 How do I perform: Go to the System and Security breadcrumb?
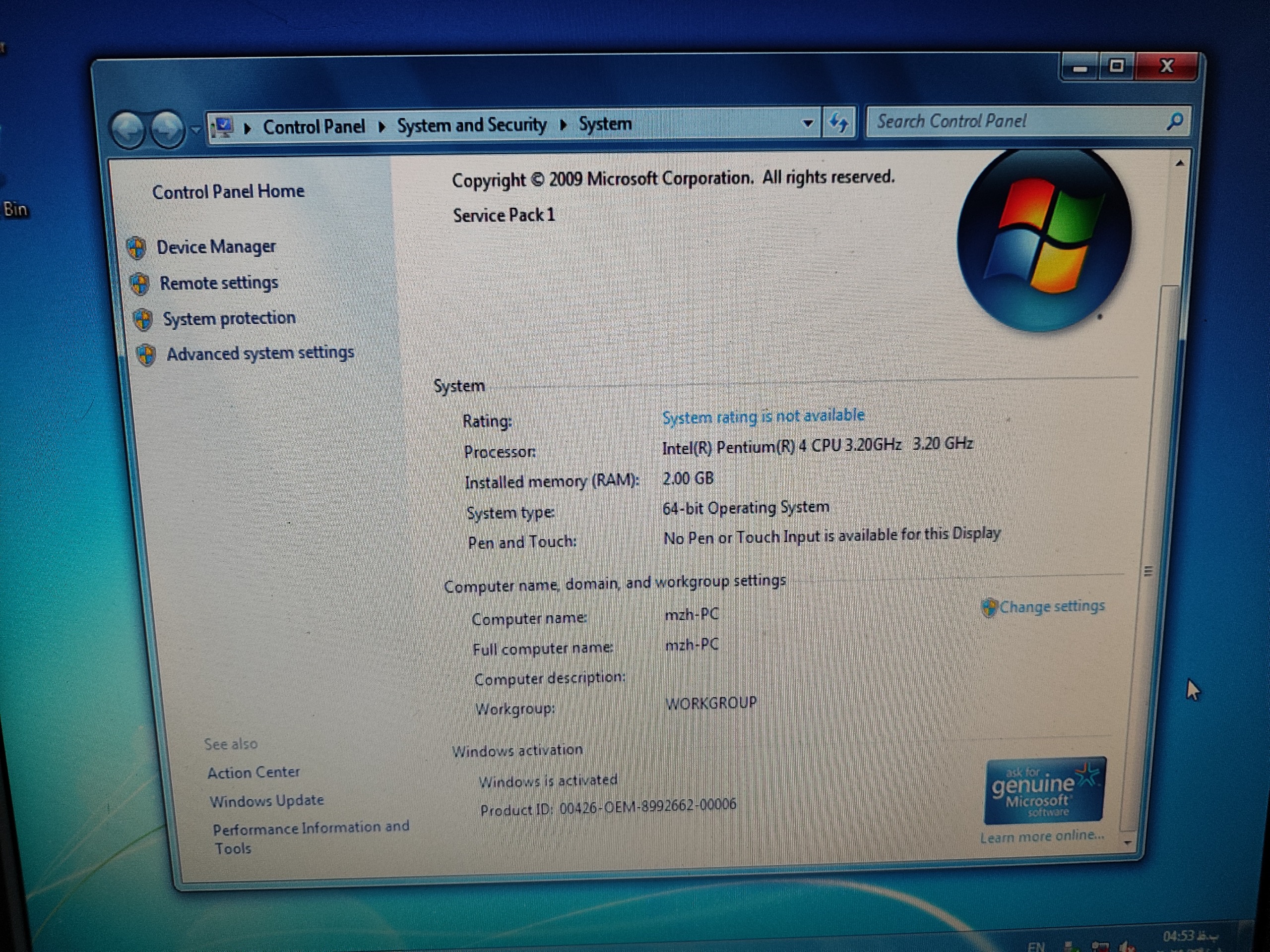[471, 124]
